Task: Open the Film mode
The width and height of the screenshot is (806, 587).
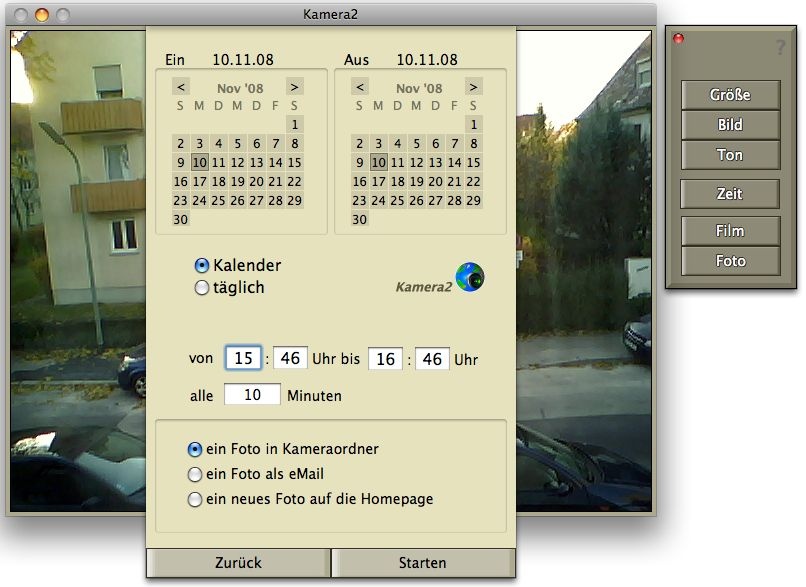Action: click(x=730, y=231)
